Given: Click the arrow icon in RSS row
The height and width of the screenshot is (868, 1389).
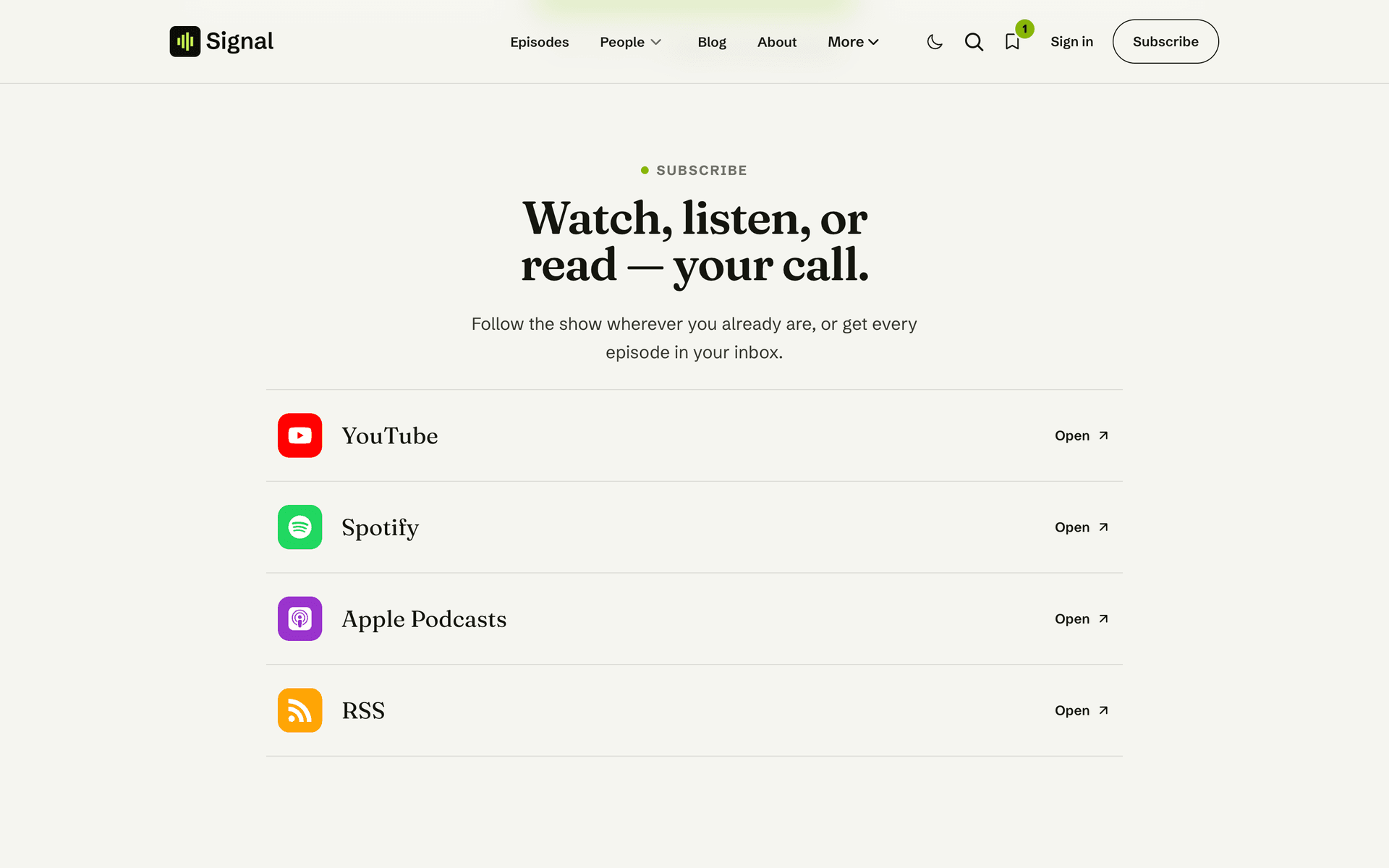Looking at the screenshot, I should pyautogui.click(x=1103, y=710).
